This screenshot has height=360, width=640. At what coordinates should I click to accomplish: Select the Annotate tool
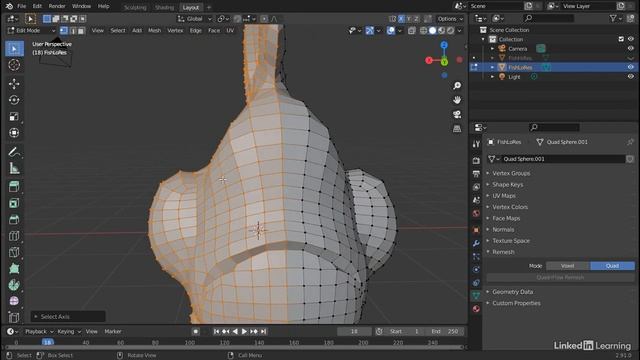pyautogui.click(x=14, y=152)
